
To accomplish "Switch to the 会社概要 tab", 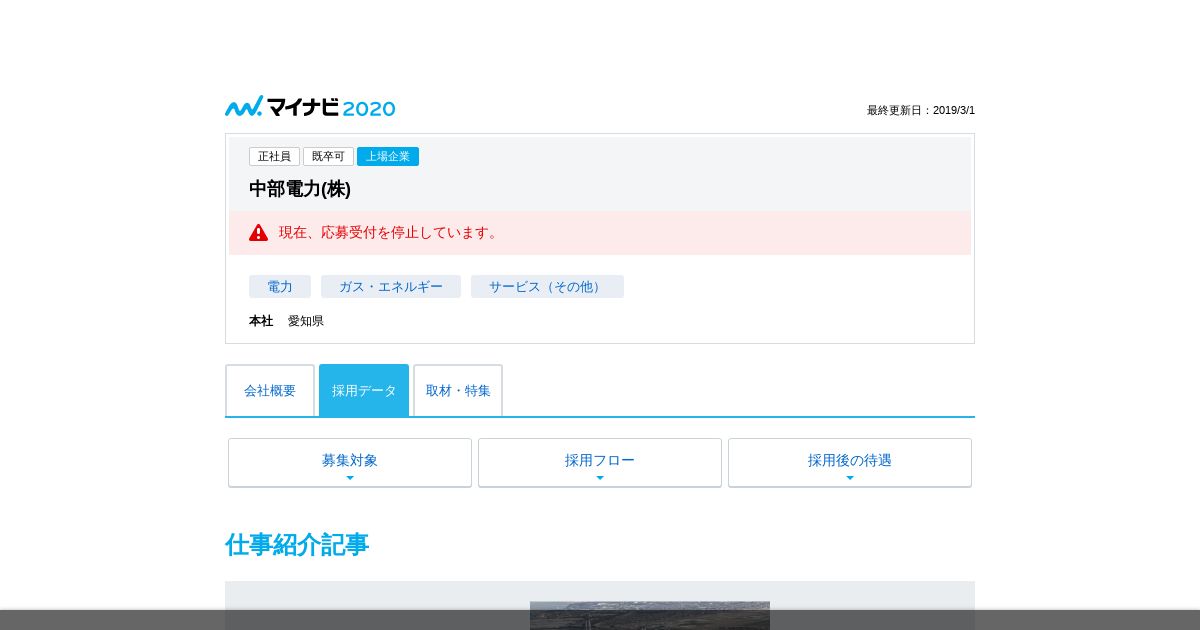I will click(x=270, y=390).
